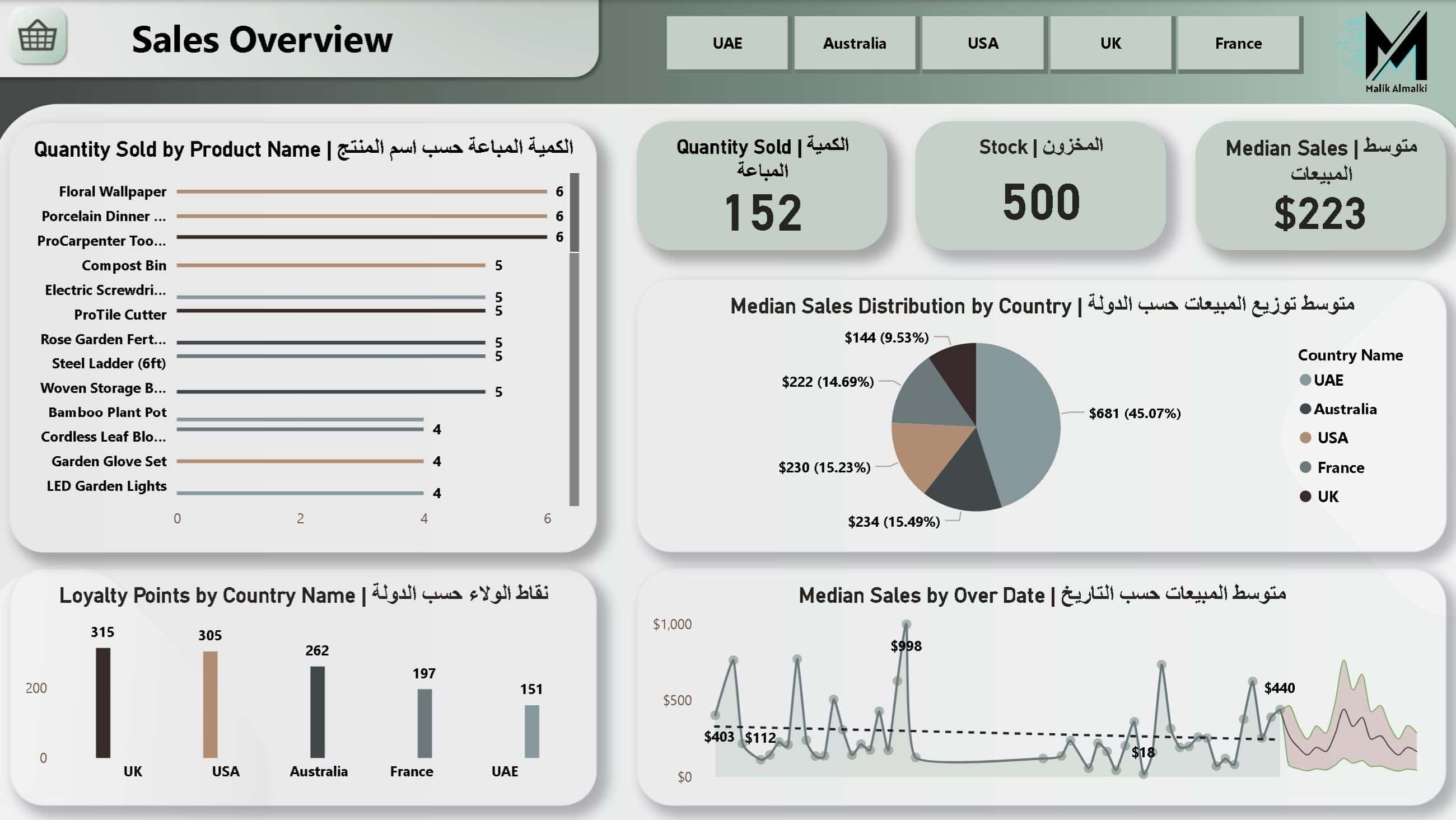Click the $403 starting data label
The image size is (1456, 820).
tap(719, 737)
